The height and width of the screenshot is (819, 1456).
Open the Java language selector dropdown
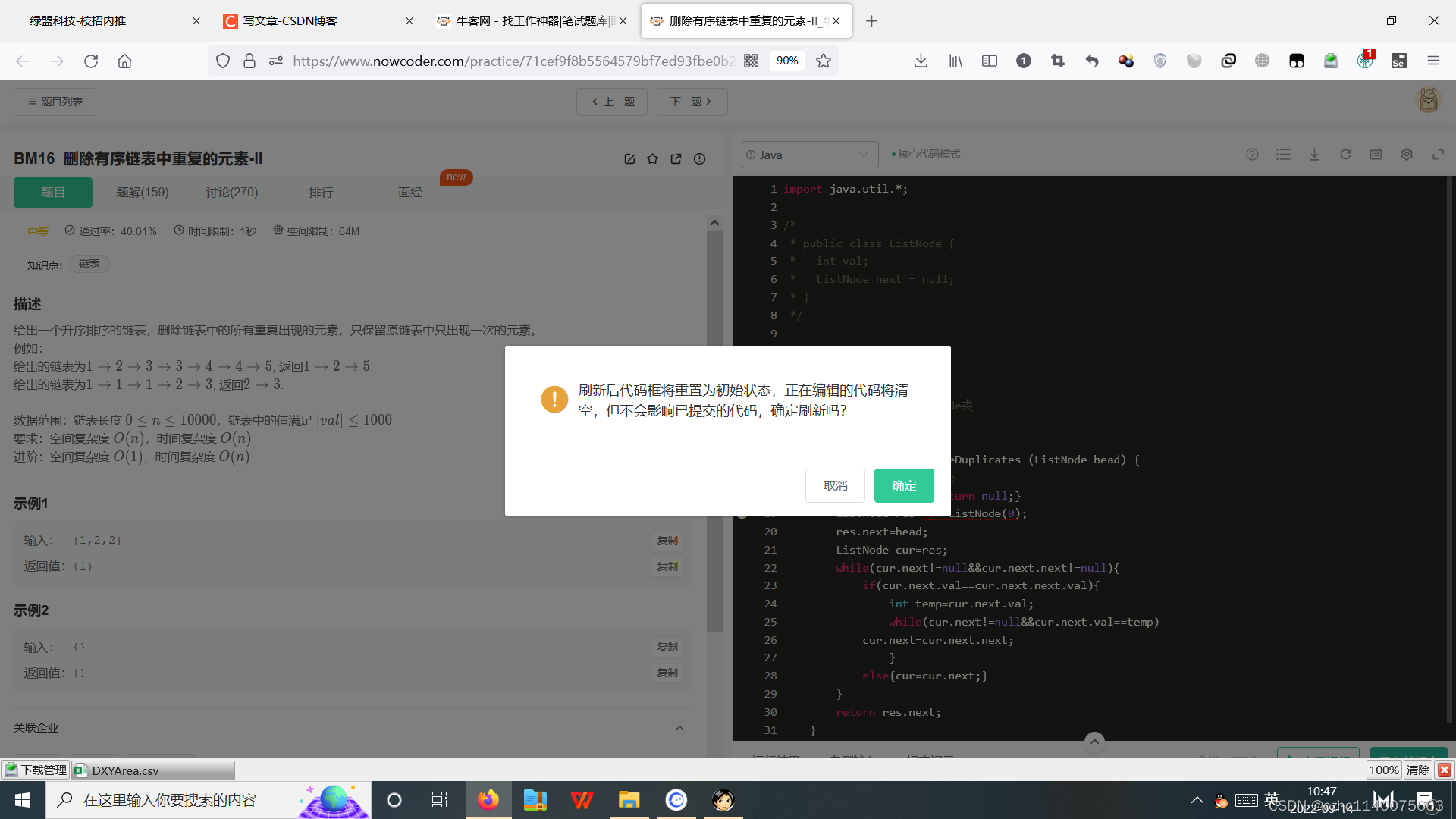[x=809, y=155]
